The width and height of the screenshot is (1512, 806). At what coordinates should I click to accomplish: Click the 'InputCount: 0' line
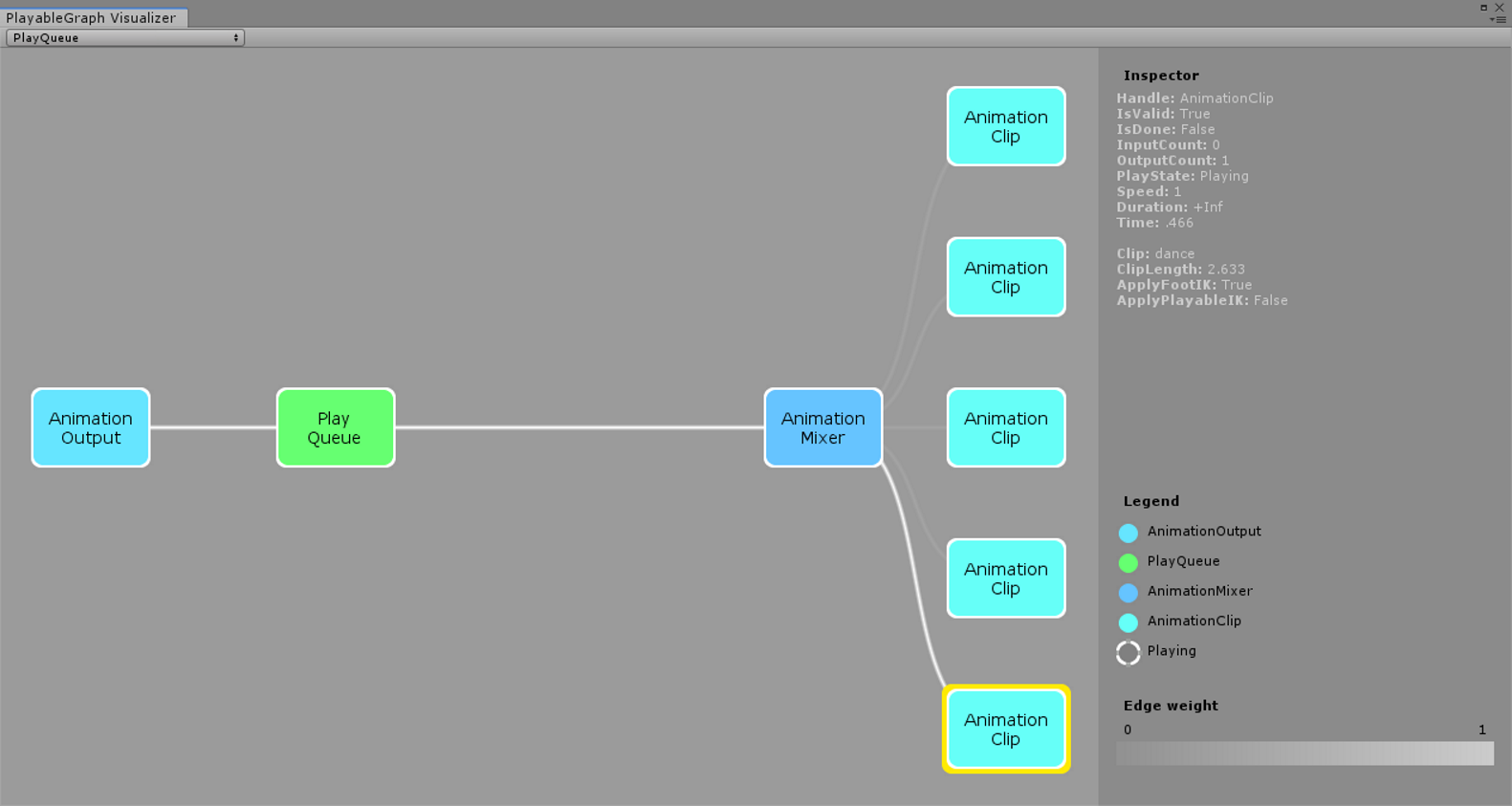tap(1168, 145)
